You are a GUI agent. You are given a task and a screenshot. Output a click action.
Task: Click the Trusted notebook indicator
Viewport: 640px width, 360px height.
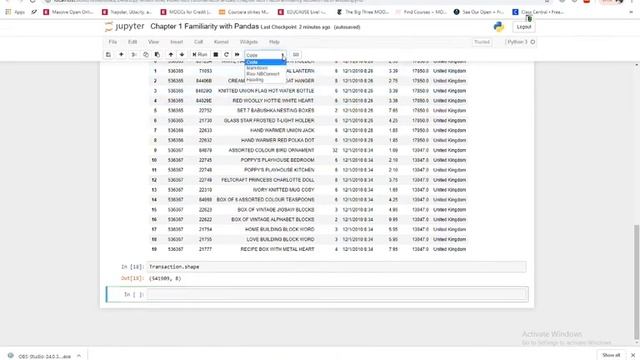click(482, 42)
